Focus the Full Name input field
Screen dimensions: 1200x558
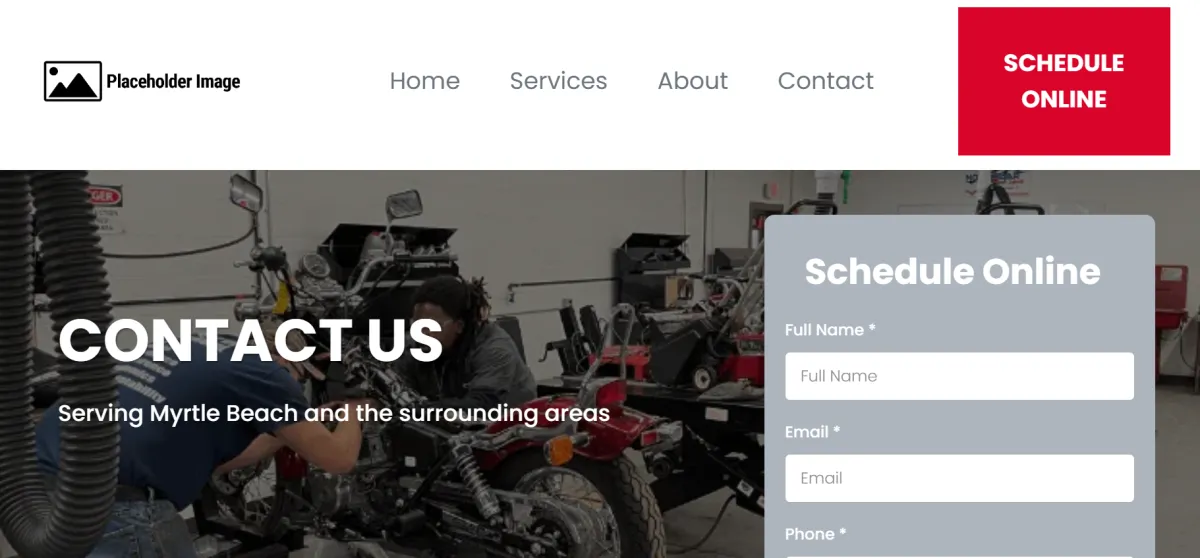(959, 376)
